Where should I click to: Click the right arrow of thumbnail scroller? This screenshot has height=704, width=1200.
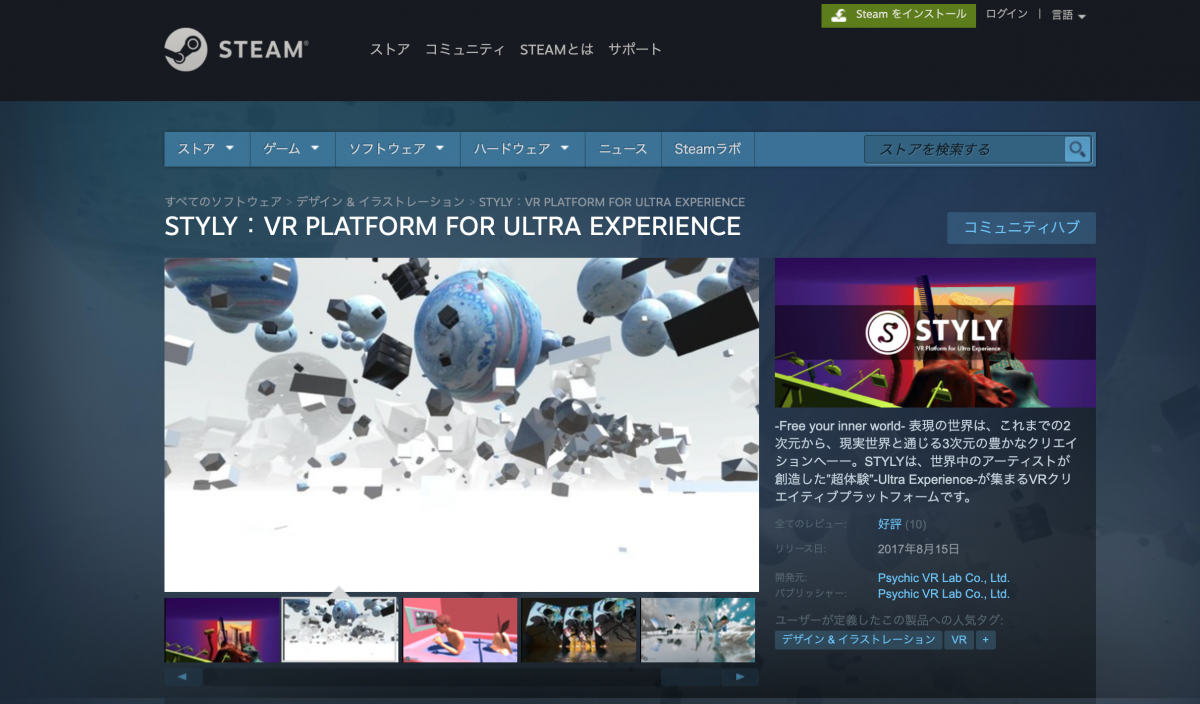pos(740,677)
